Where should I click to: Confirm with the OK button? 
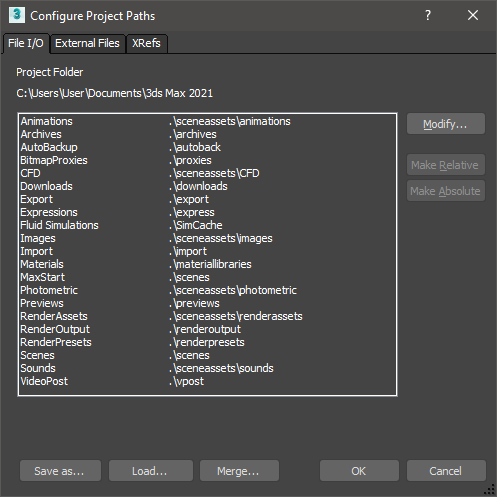point(359,471)
